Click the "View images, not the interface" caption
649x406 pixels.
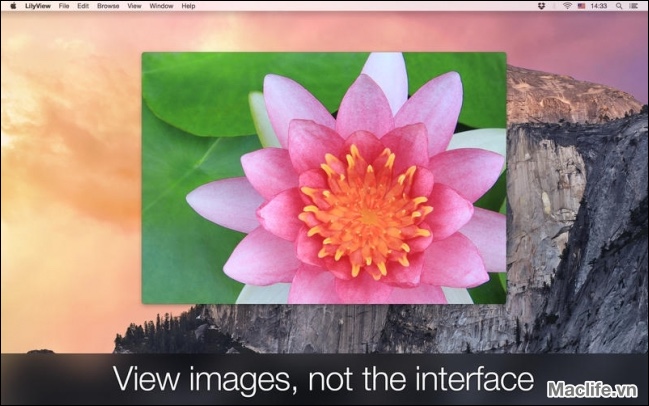point(323,380)
